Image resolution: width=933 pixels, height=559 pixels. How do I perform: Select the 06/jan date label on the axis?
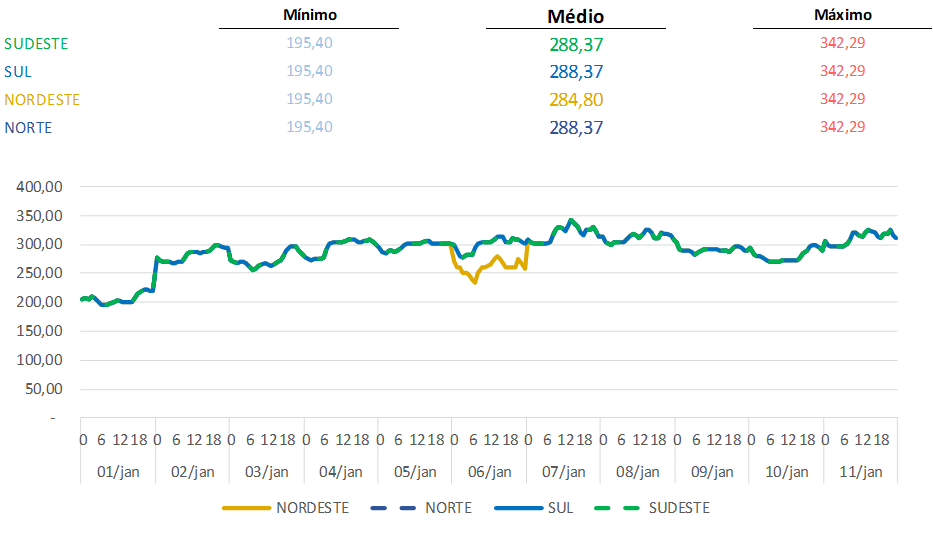point(489,472)
